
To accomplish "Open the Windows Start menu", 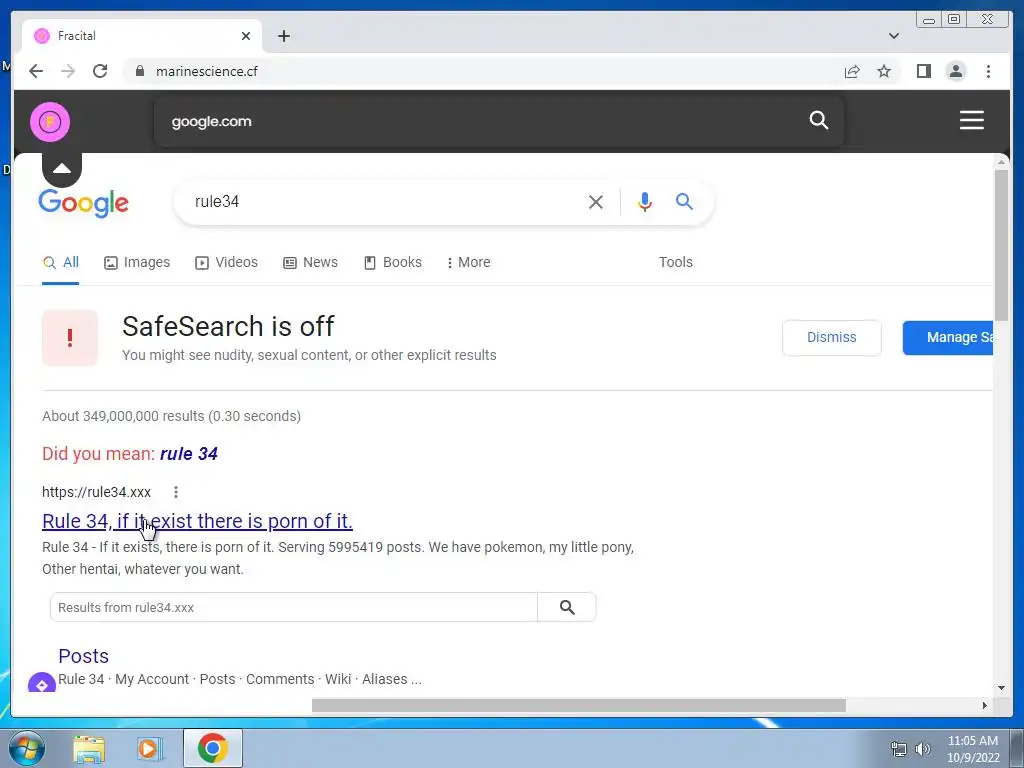I will (x=27, y=748).
